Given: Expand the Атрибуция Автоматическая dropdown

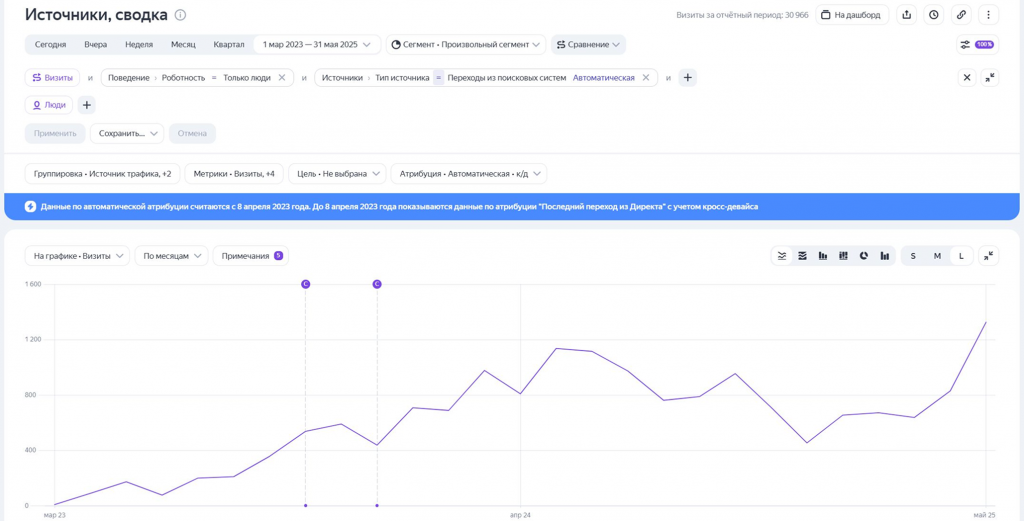Looking at the screenshot, I should click(x=469, y=174).
